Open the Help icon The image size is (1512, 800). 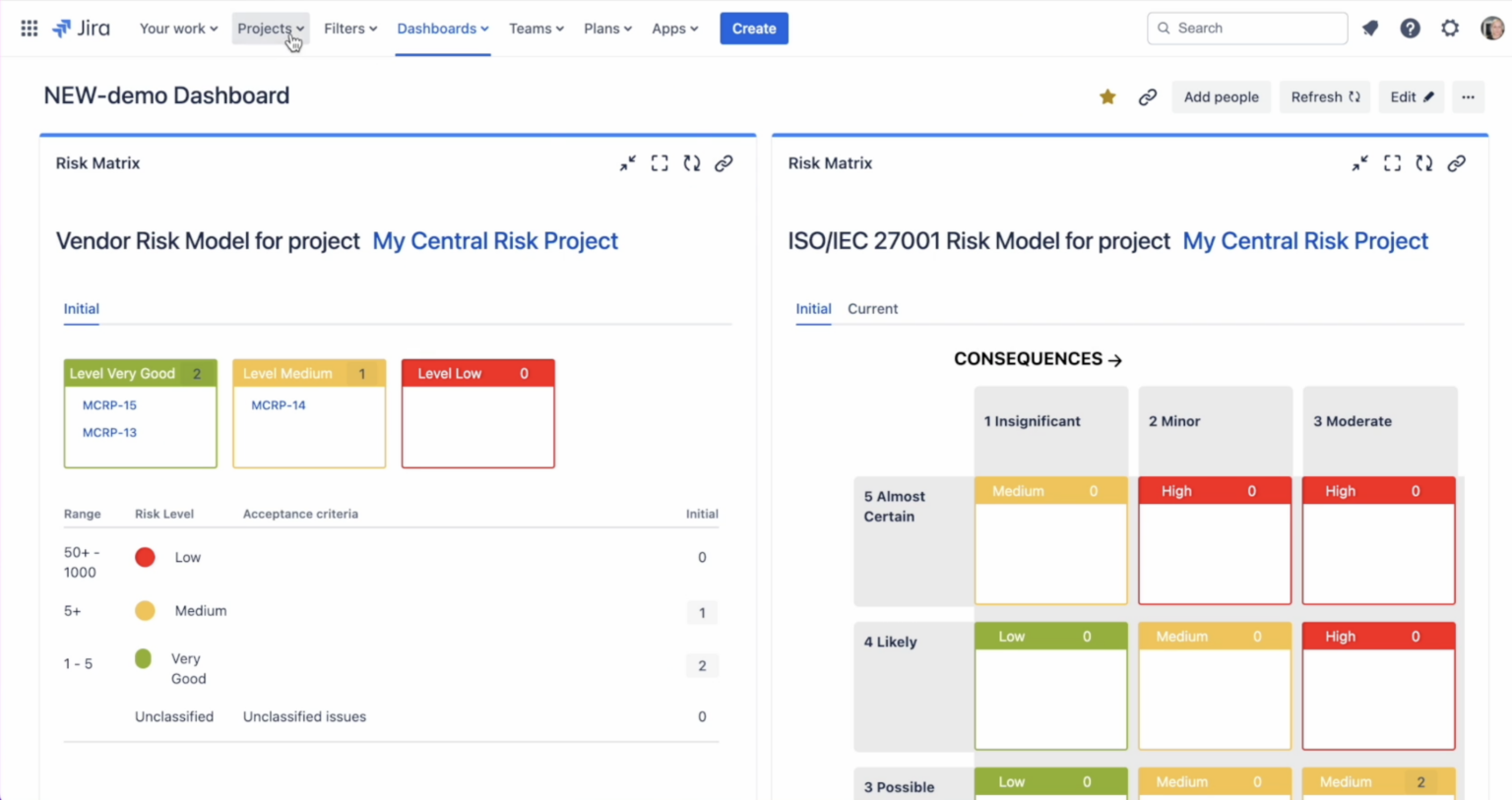(1410, 28)
